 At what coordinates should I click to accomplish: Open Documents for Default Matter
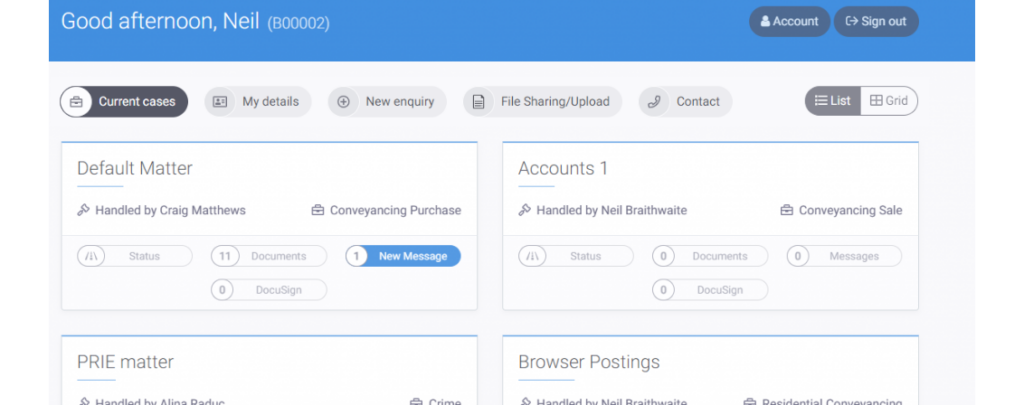click(x=269, y=256)
